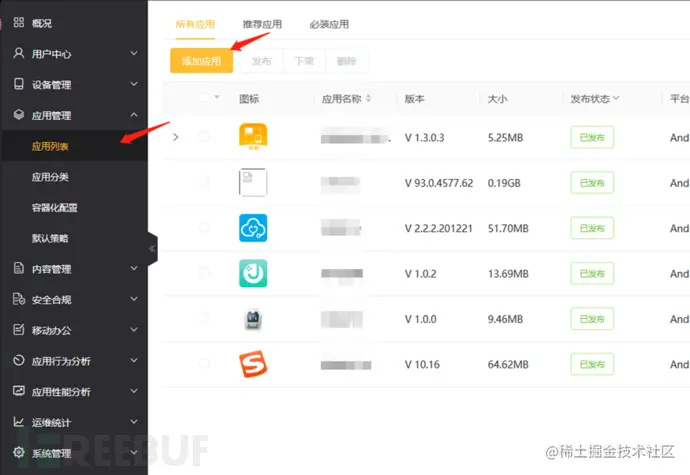Viewport: 690px width, 475px height.
Task: Click the 64.62MB size cell
Action: [x=508, y=364]
